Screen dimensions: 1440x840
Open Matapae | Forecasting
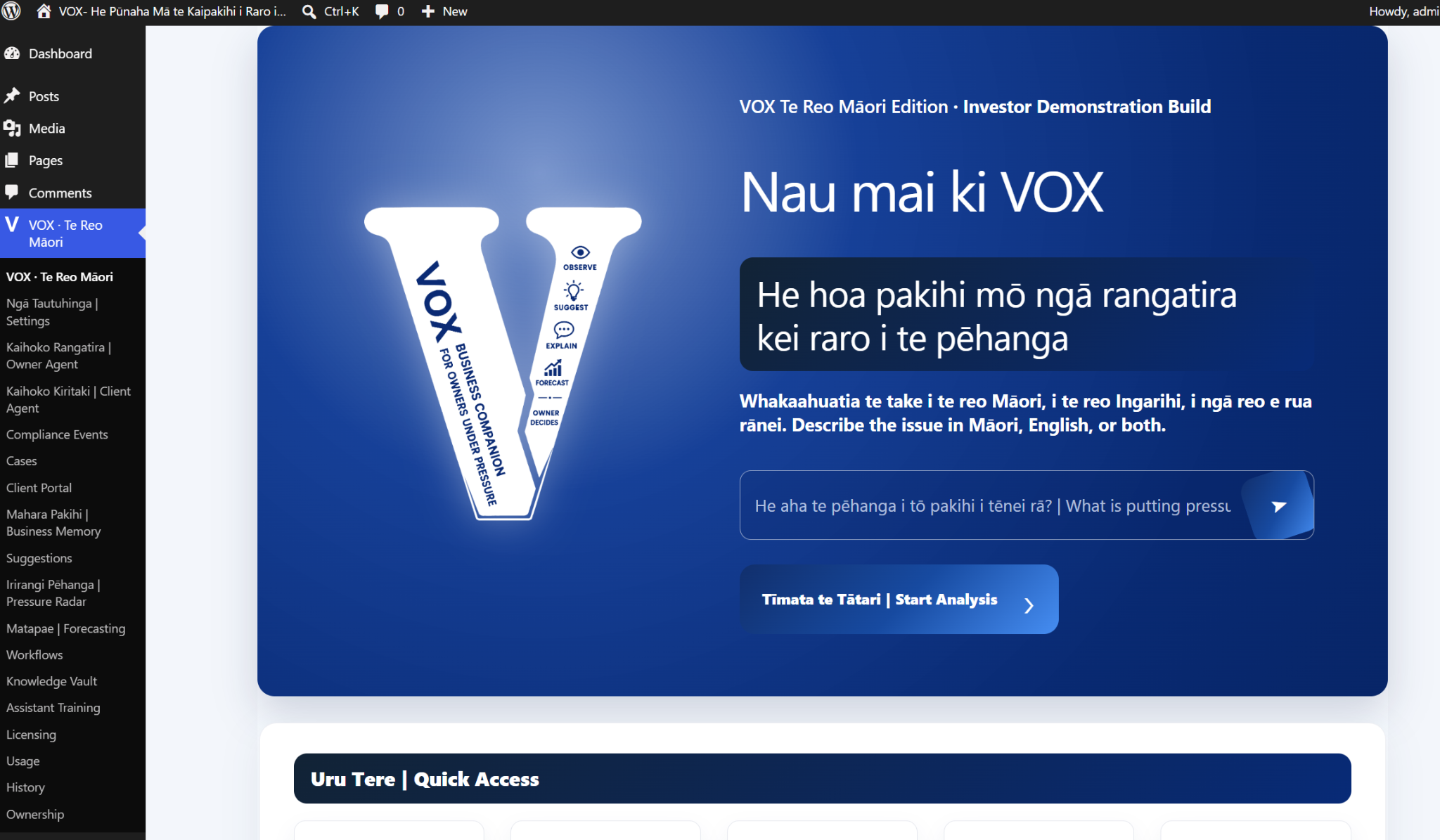[65, 628]
